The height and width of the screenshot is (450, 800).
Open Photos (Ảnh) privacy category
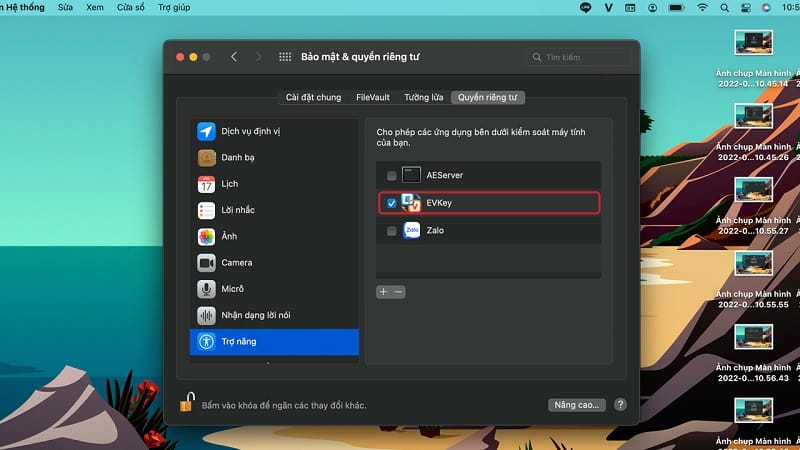point(206,237)
